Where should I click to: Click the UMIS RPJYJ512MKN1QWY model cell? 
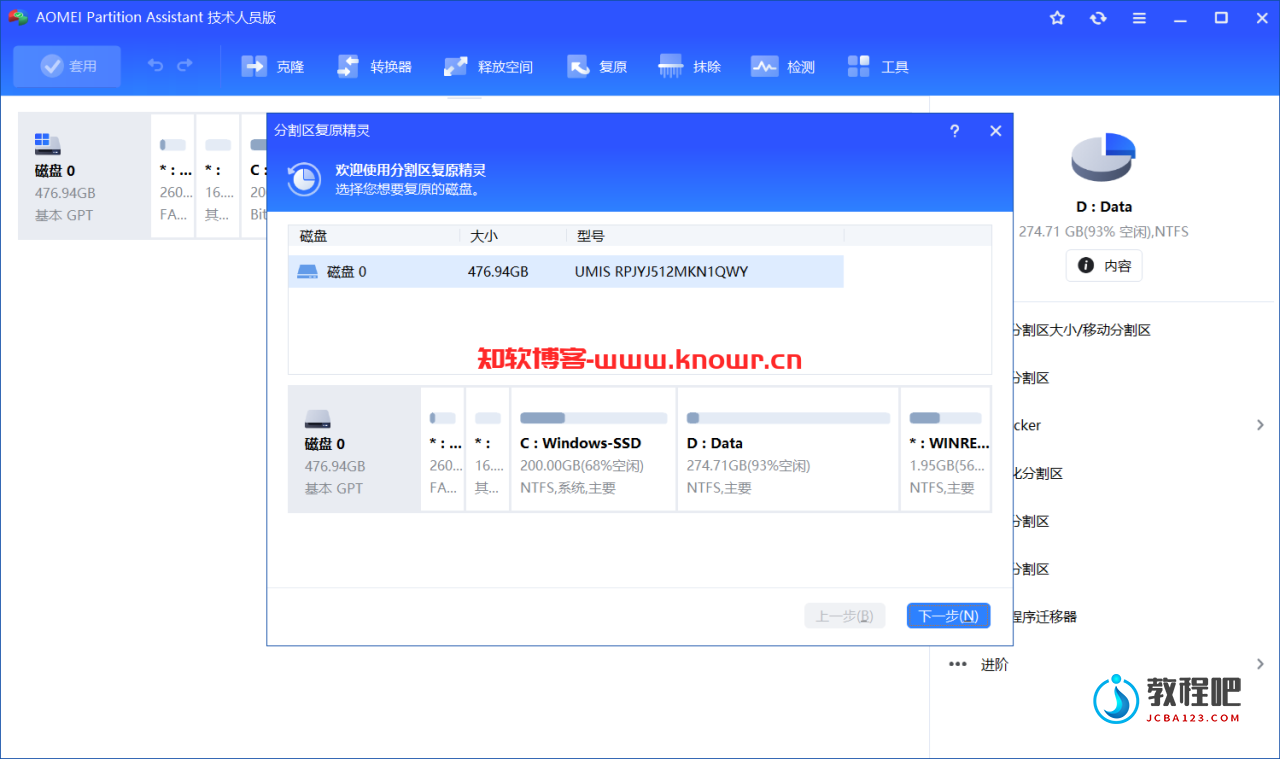(661, 272)
